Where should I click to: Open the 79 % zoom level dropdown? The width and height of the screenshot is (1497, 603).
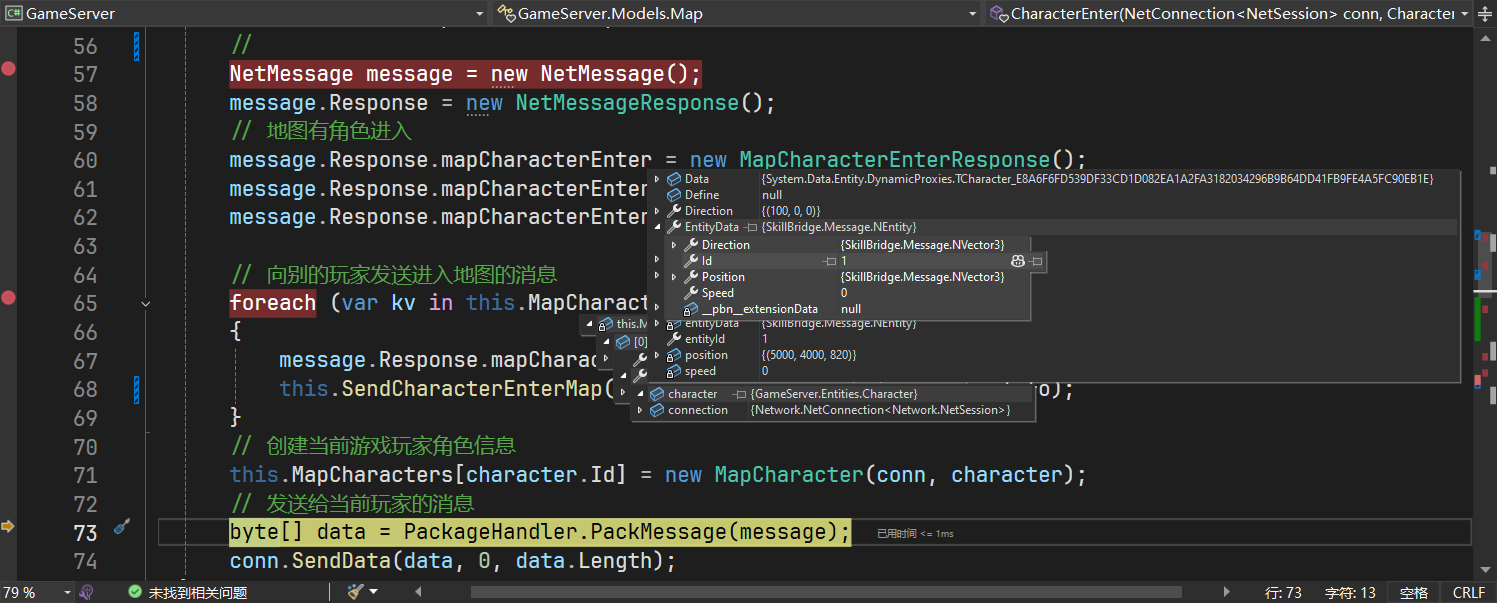click(x=67, y=592)
